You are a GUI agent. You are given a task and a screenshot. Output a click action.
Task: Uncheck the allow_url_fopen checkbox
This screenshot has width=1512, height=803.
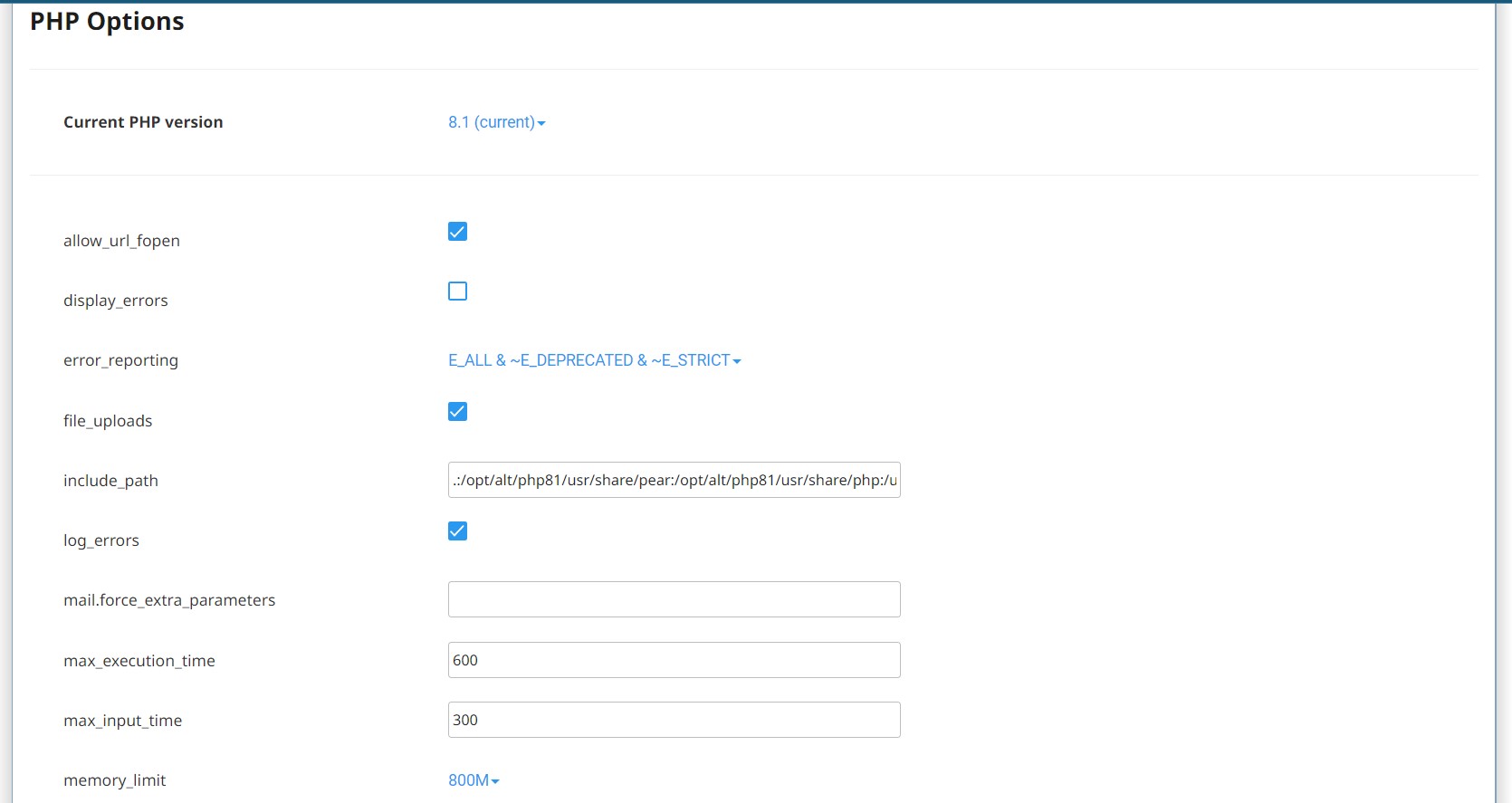coord(457,232)
